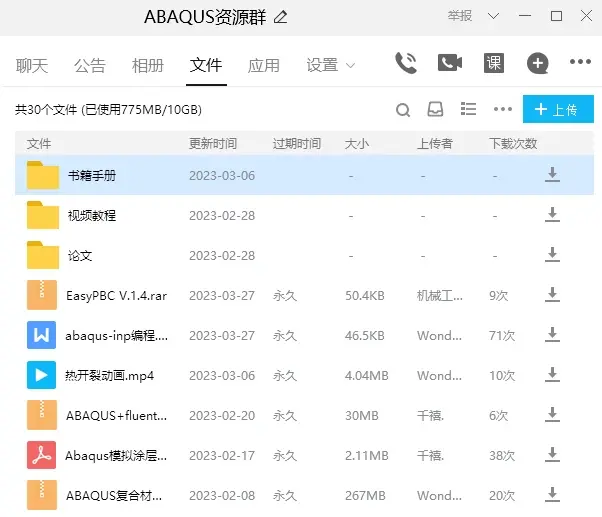The height and width of the screenshot is (517, 602).
Task: Start a voice call
Action: coord(406,63)
